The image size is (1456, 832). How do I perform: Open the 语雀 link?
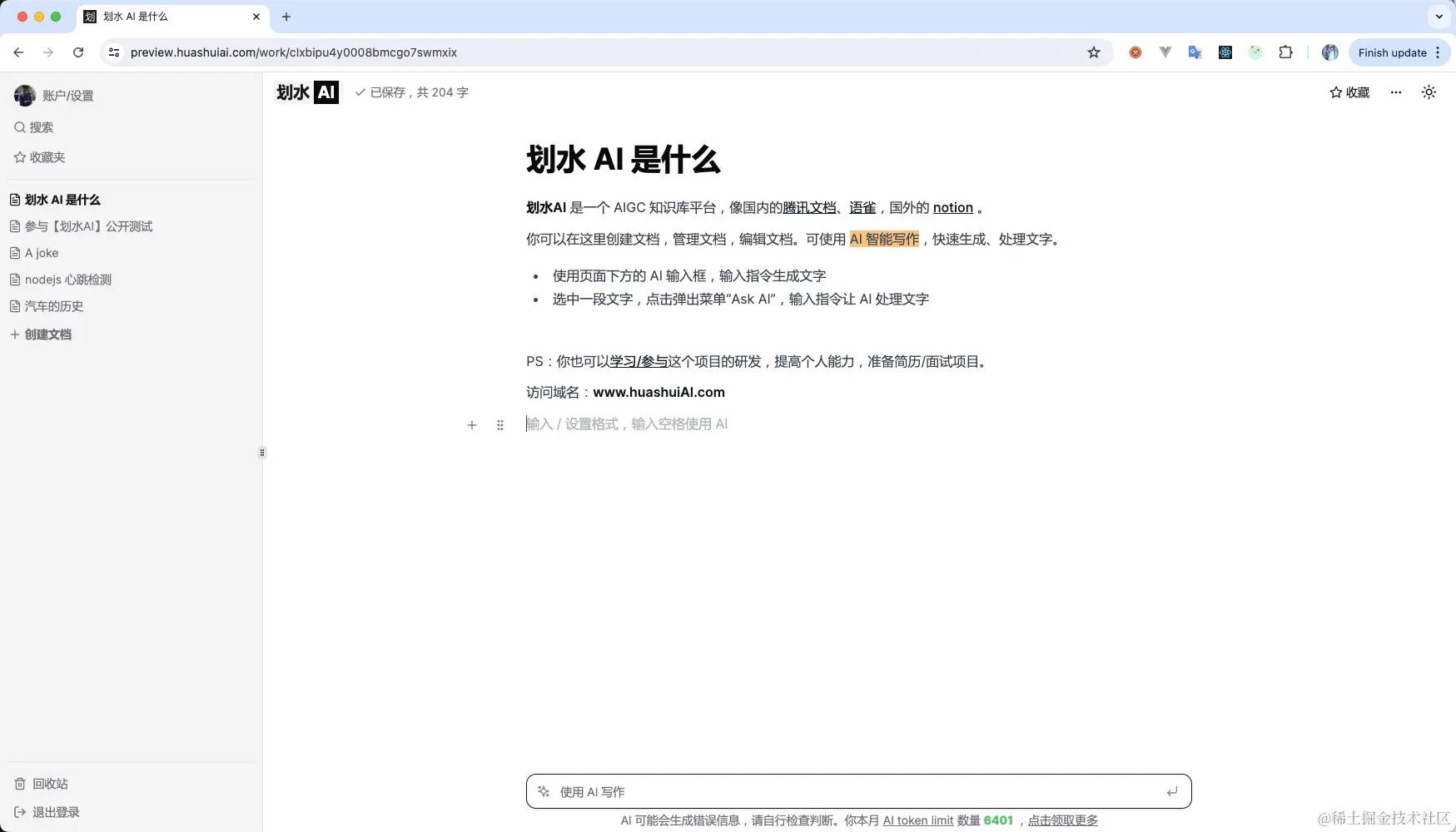[x=862, y=208]
